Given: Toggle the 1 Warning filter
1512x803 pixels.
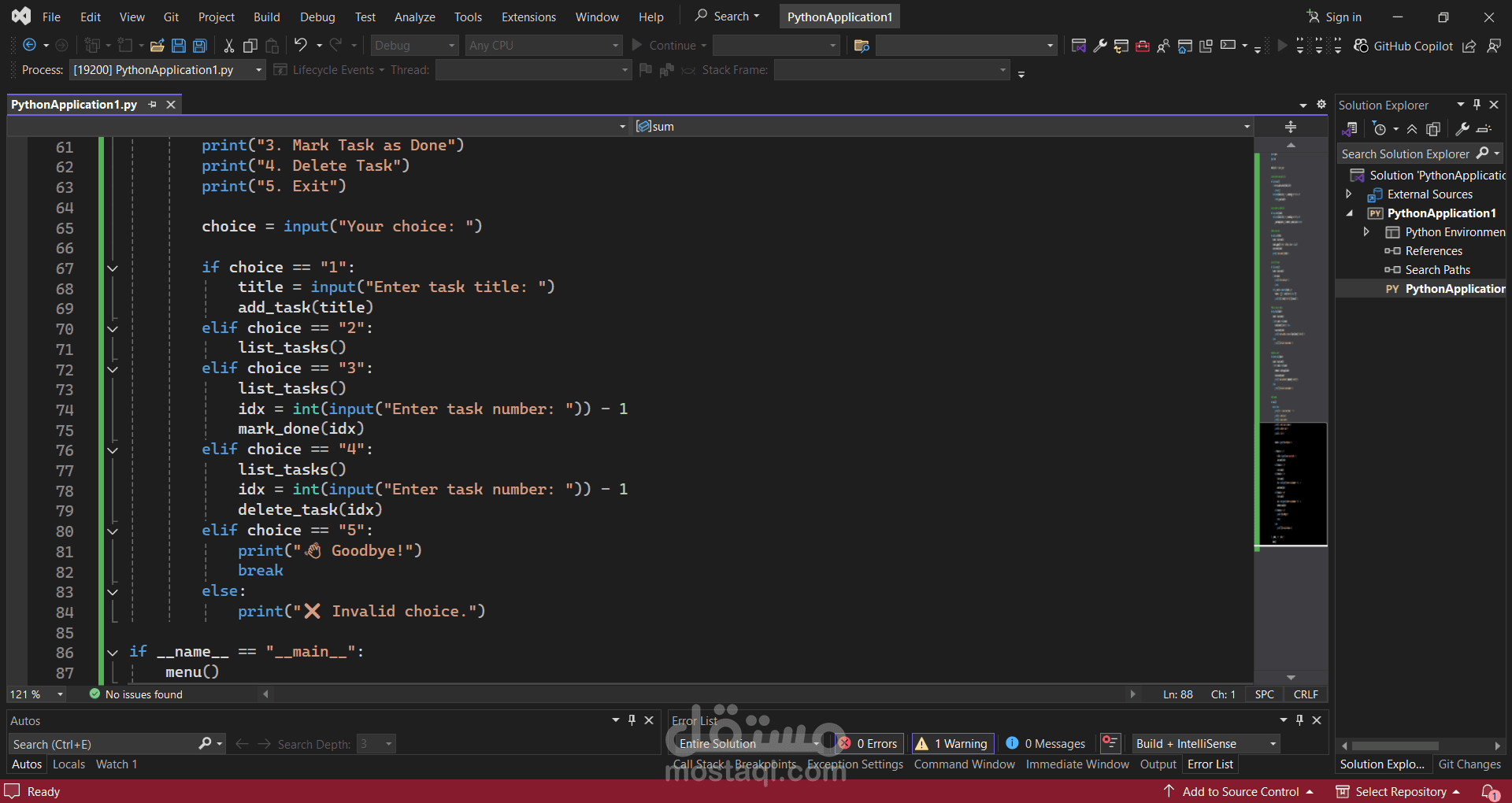Looking at the screenshot, I should [952, 744].
